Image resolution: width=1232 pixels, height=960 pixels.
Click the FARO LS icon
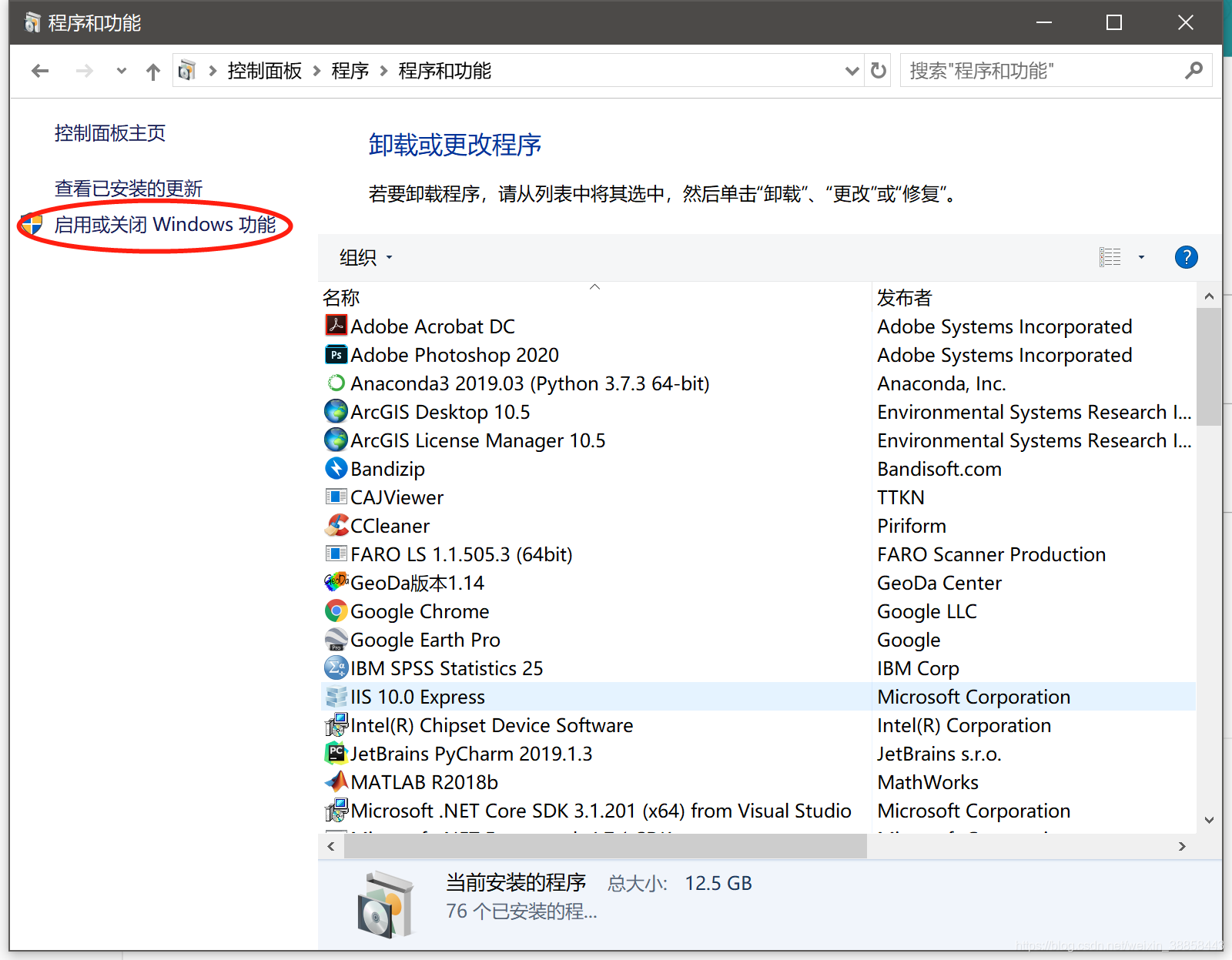(336, 554)
